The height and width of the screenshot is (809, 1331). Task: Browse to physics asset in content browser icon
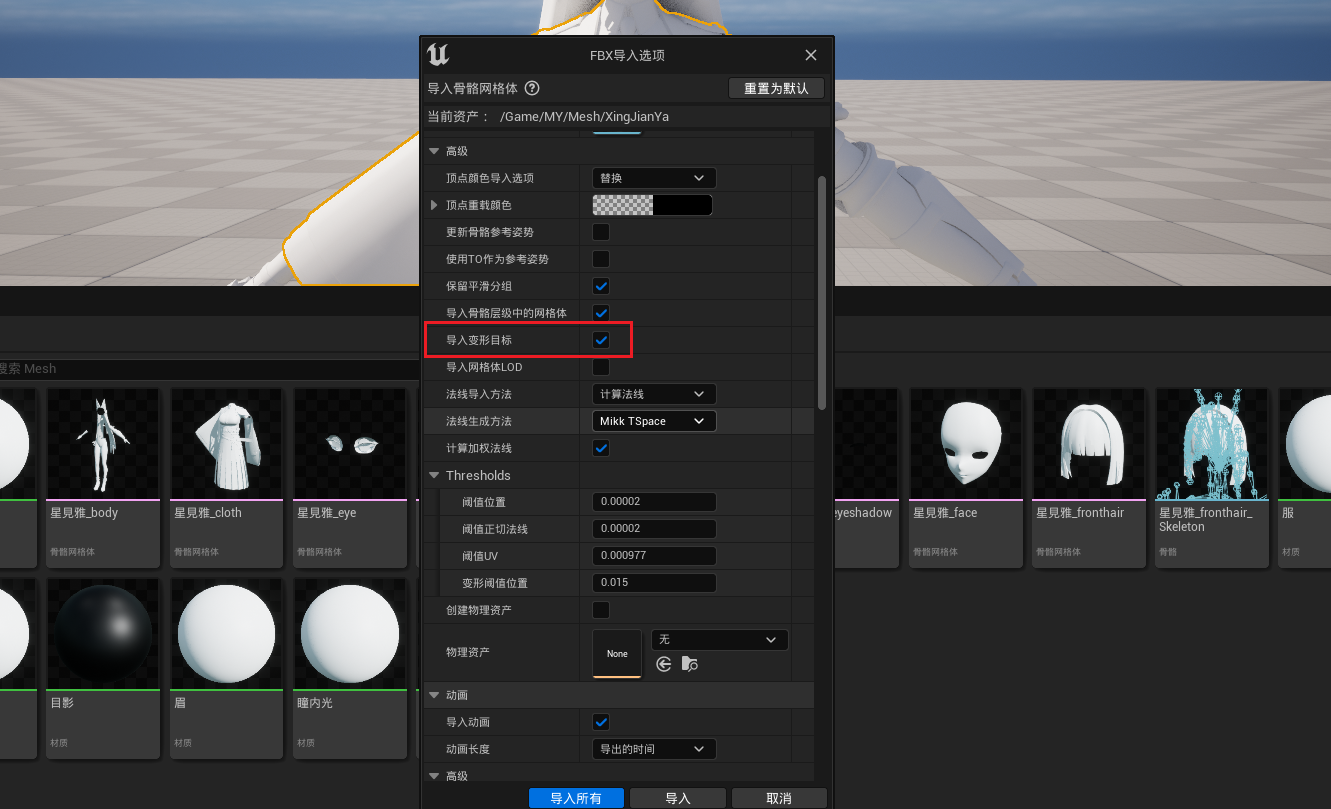[x=690, y=664]
